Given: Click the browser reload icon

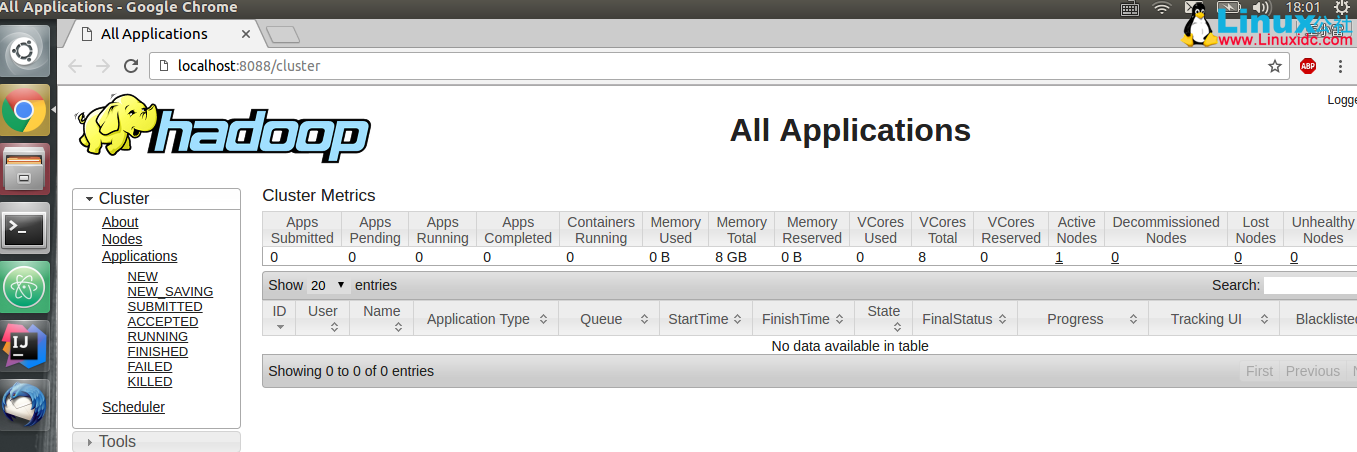Looking at the screenshot, I should 130,66.
